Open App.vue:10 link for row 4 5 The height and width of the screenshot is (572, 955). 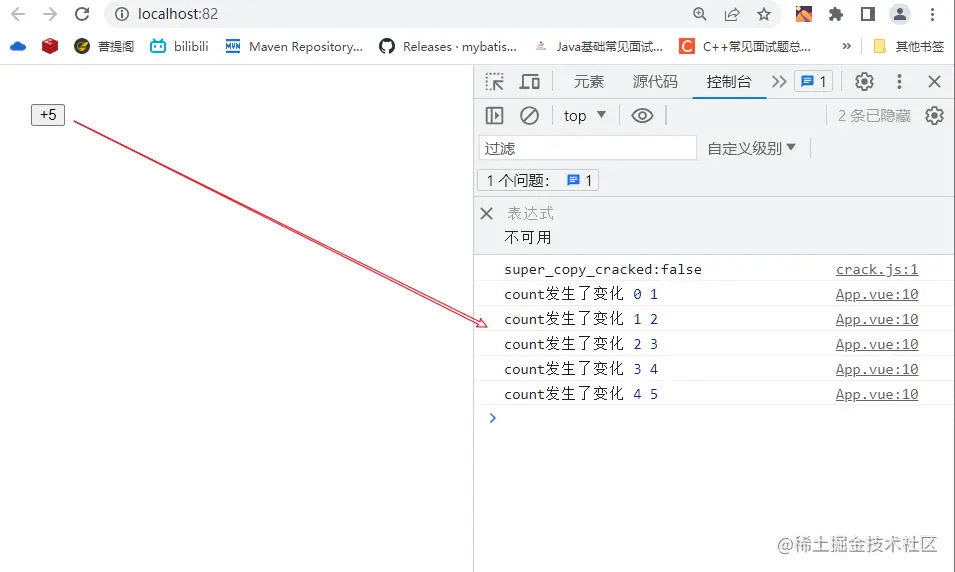(x=877, y=394)
